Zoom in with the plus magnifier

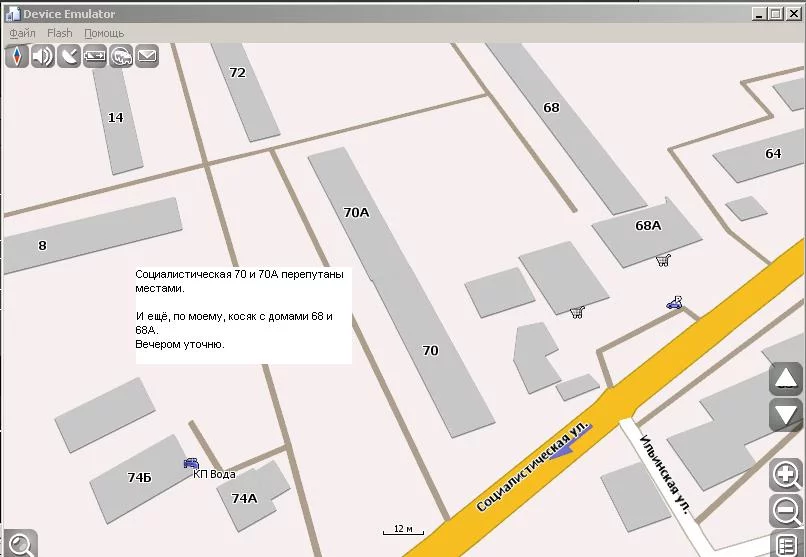click(786, 476)
